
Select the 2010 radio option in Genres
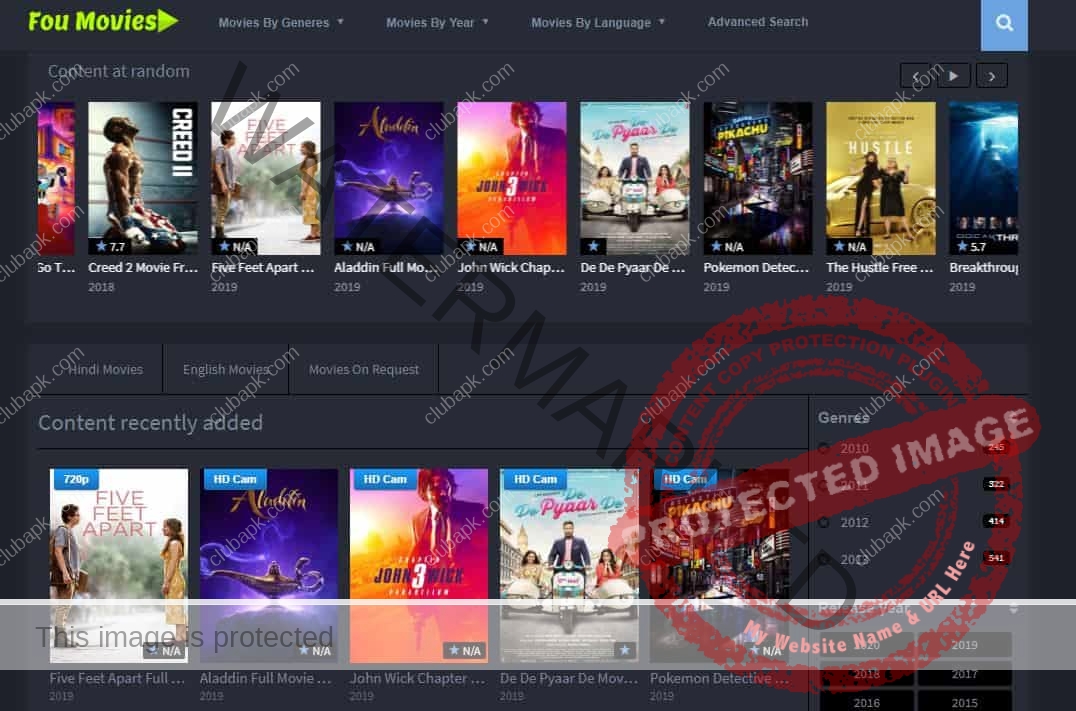[824, 448]
